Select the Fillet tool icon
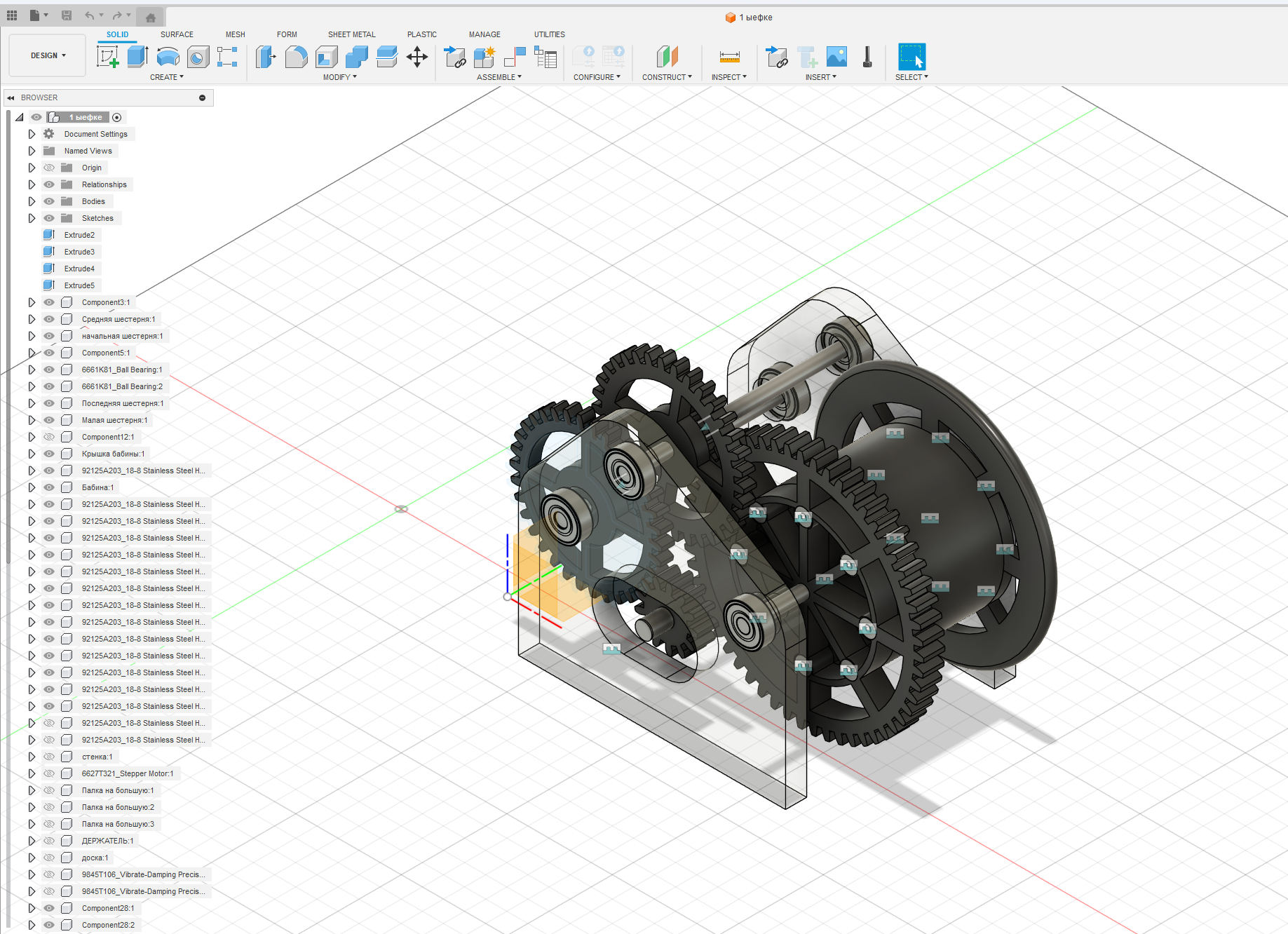This screenshot has width=1288, height=934. pyautogui.click(x=296, y=57)
